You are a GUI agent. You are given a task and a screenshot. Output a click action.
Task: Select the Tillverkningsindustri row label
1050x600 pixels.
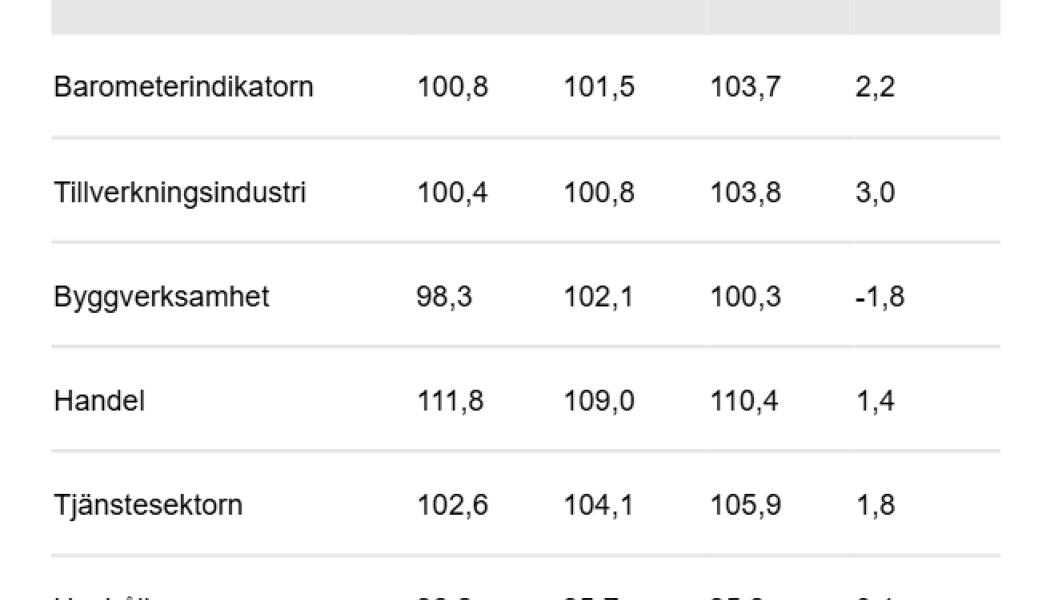pos(179,192)
